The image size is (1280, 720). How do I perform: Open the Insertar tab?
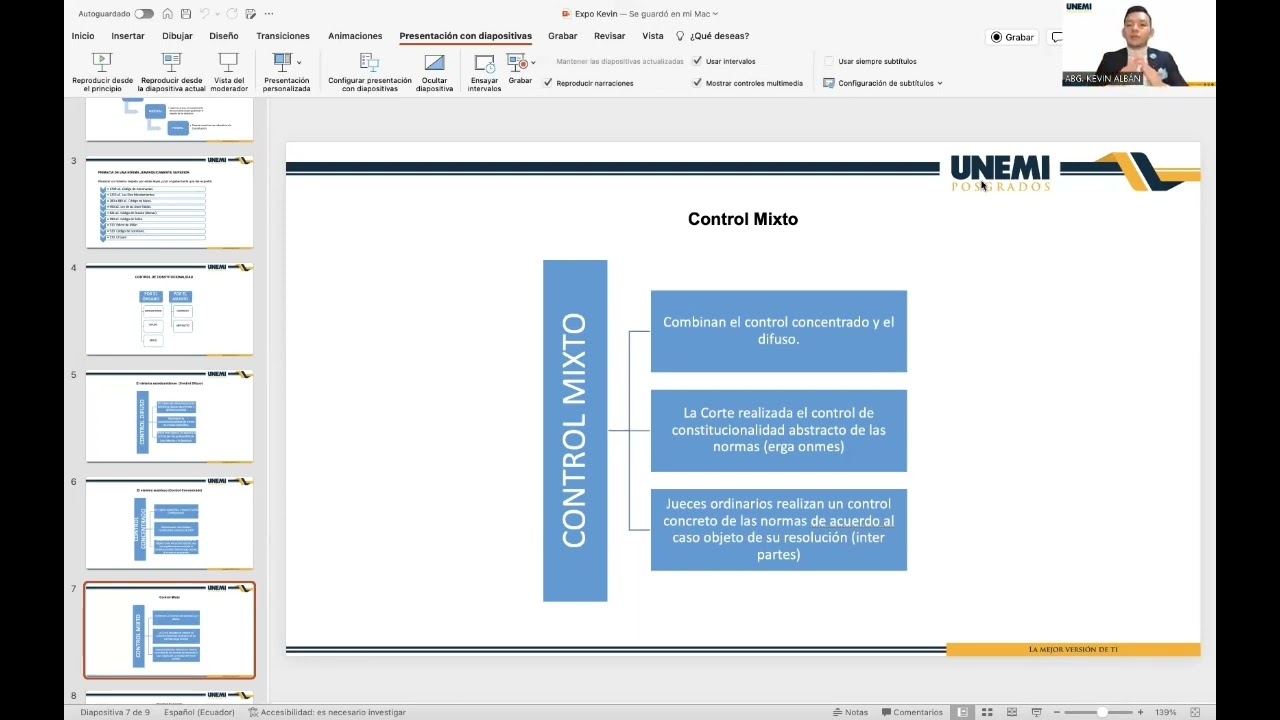[x=128, y=36]
